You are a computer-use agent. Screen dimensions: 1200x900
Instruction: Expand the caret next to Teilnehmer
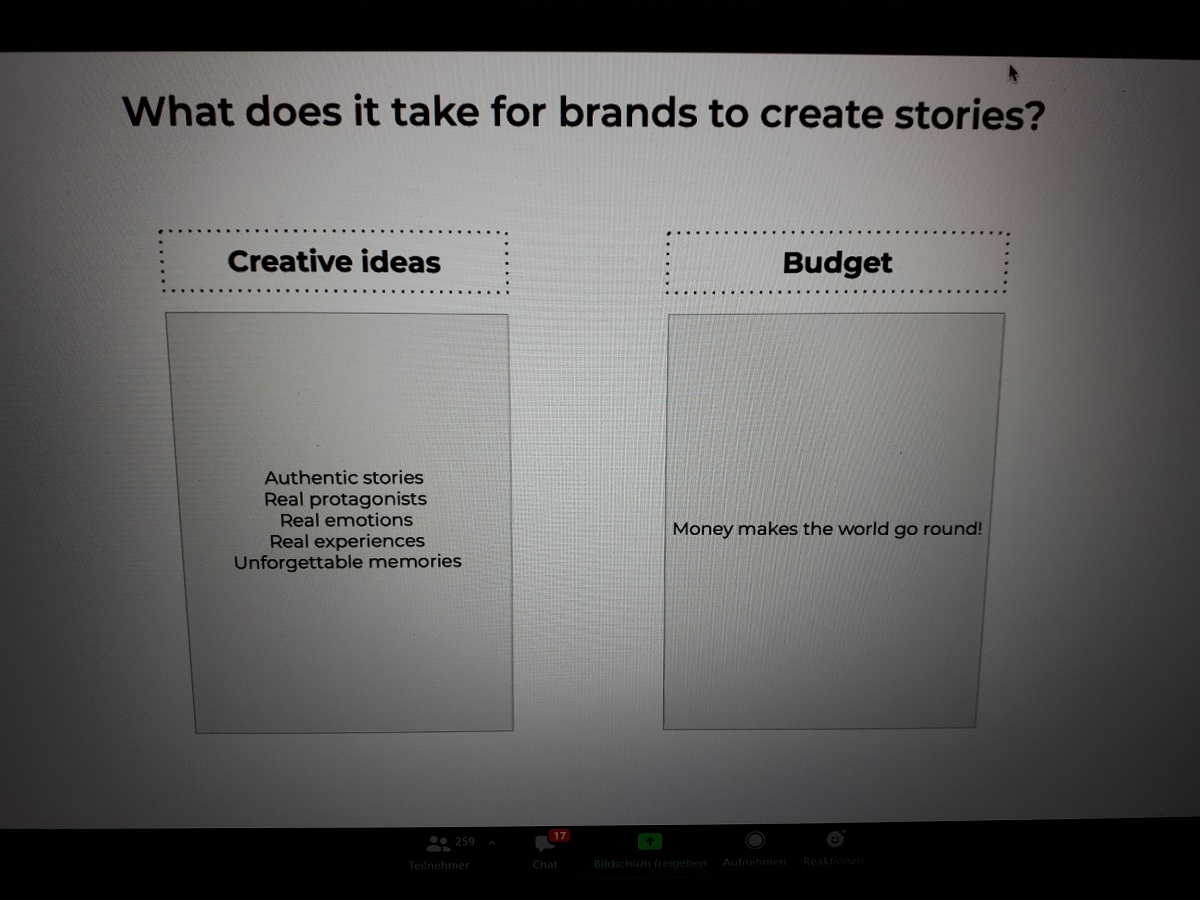491,843
